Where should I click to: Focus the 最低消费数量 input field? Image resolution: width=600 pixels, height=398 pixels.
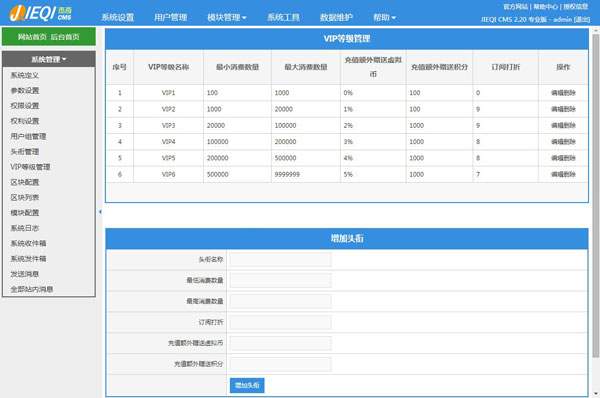(280, 281)
